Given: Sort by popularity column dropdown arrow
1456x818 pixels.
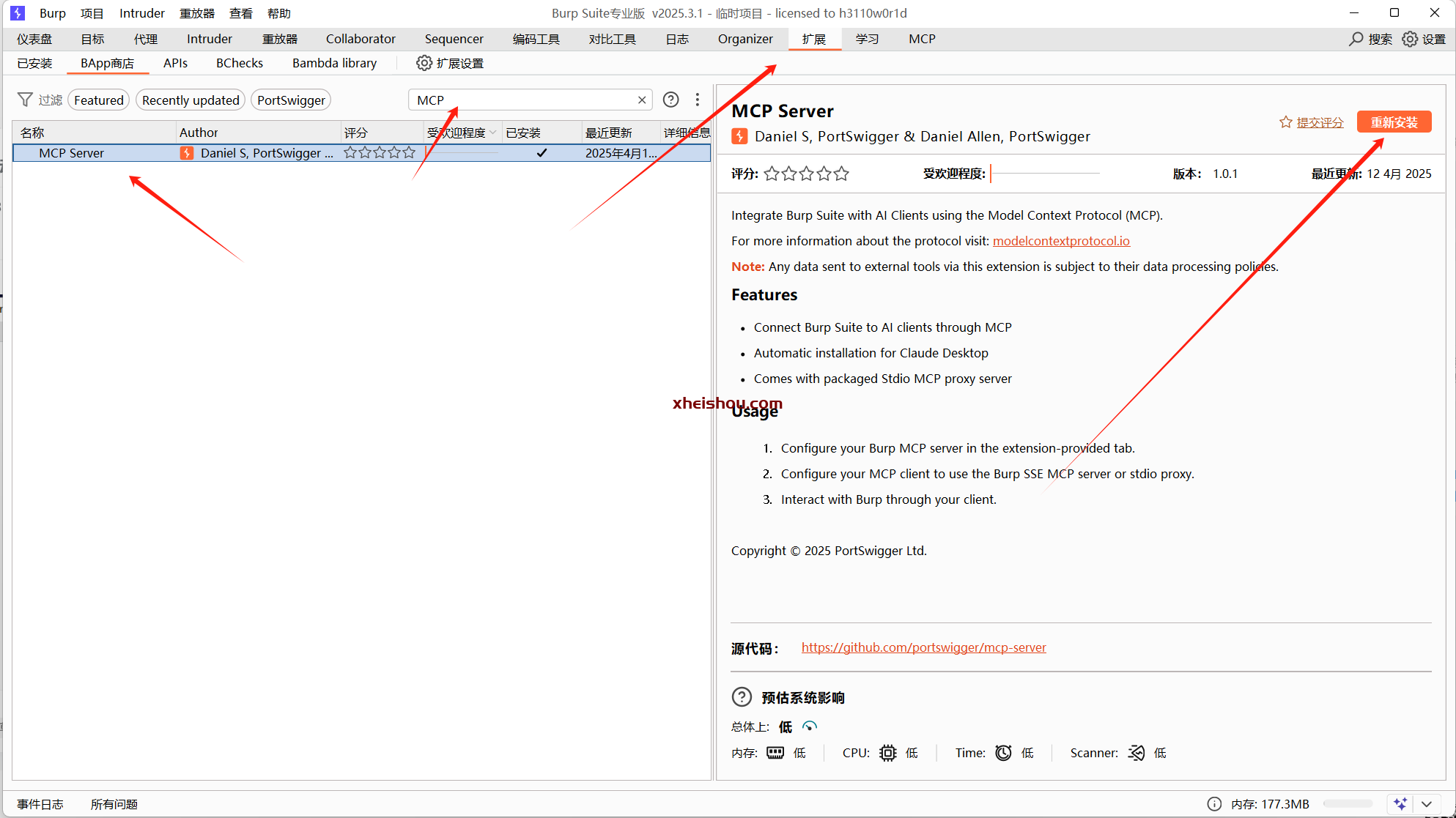Looking at the screenshot, I should (493, 133).
